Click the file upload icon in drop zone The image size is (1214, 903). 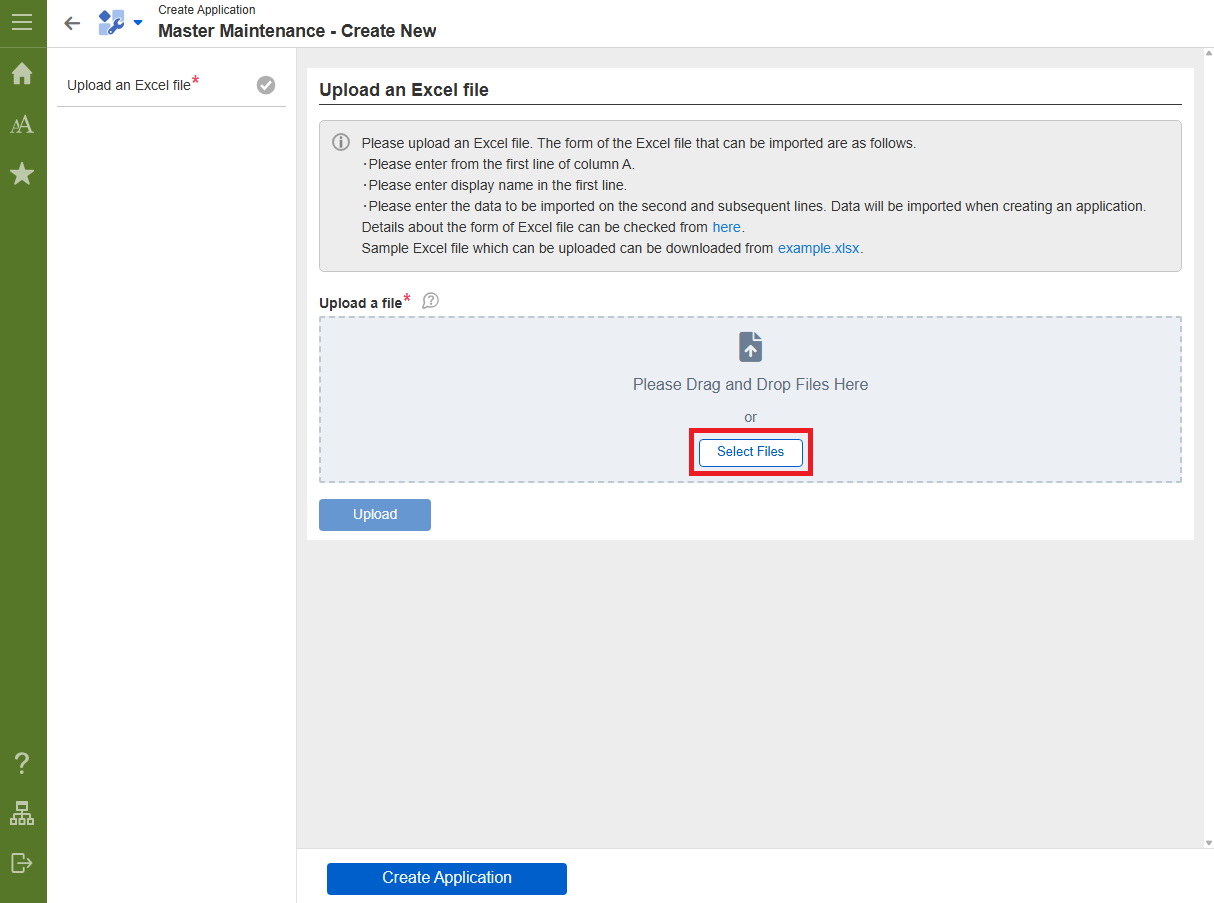pos(751,347)
